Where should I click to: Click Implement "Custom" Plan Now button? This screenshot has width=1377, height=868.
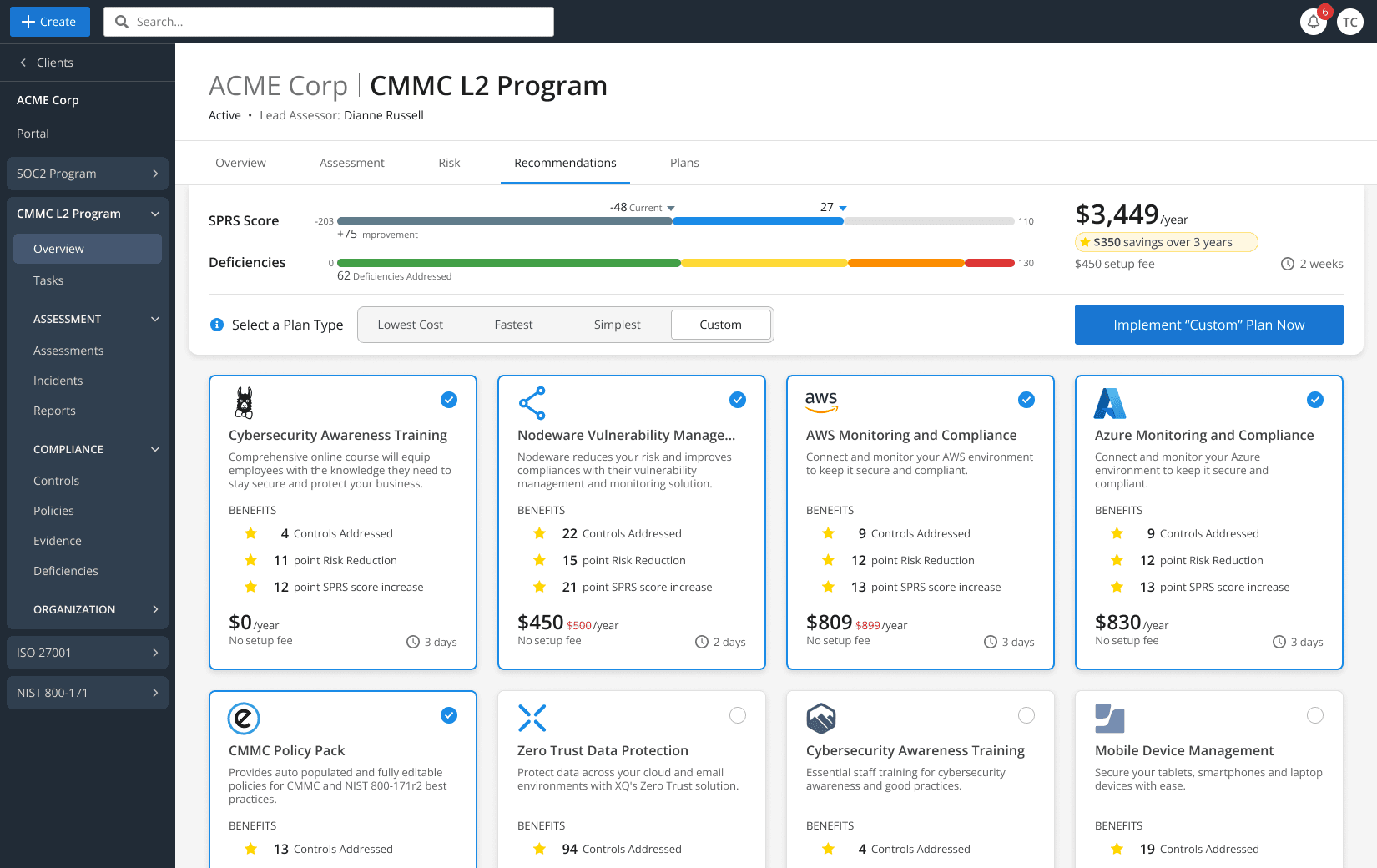pyautogui.click(x=1209, y=325)
